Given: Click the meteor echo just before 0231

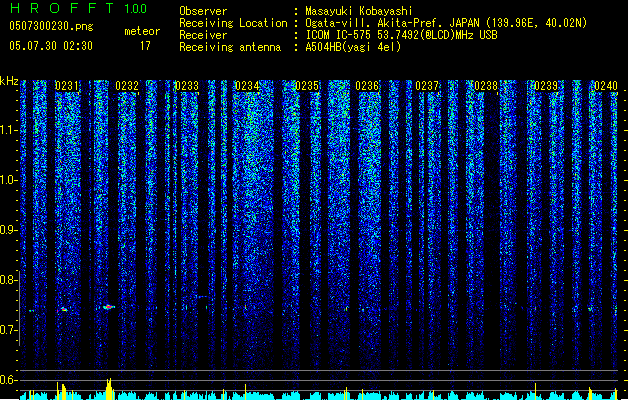Looking at the screenshot, I should [x=62, y=310].
